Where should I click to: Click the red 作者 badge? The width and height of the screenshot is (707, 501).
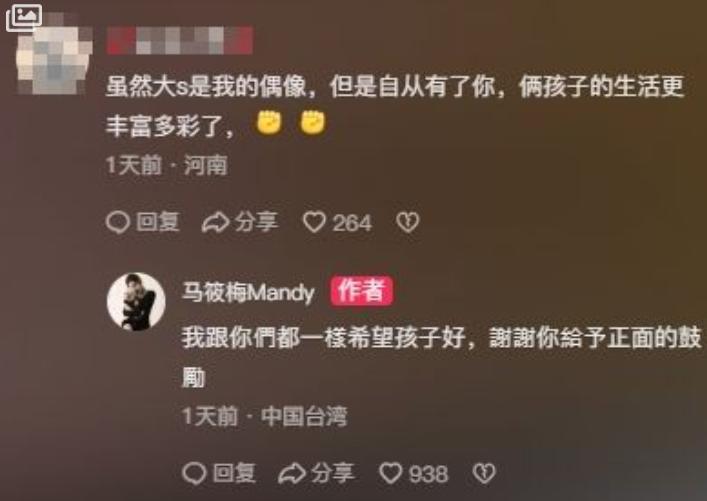tap(362, 291)
